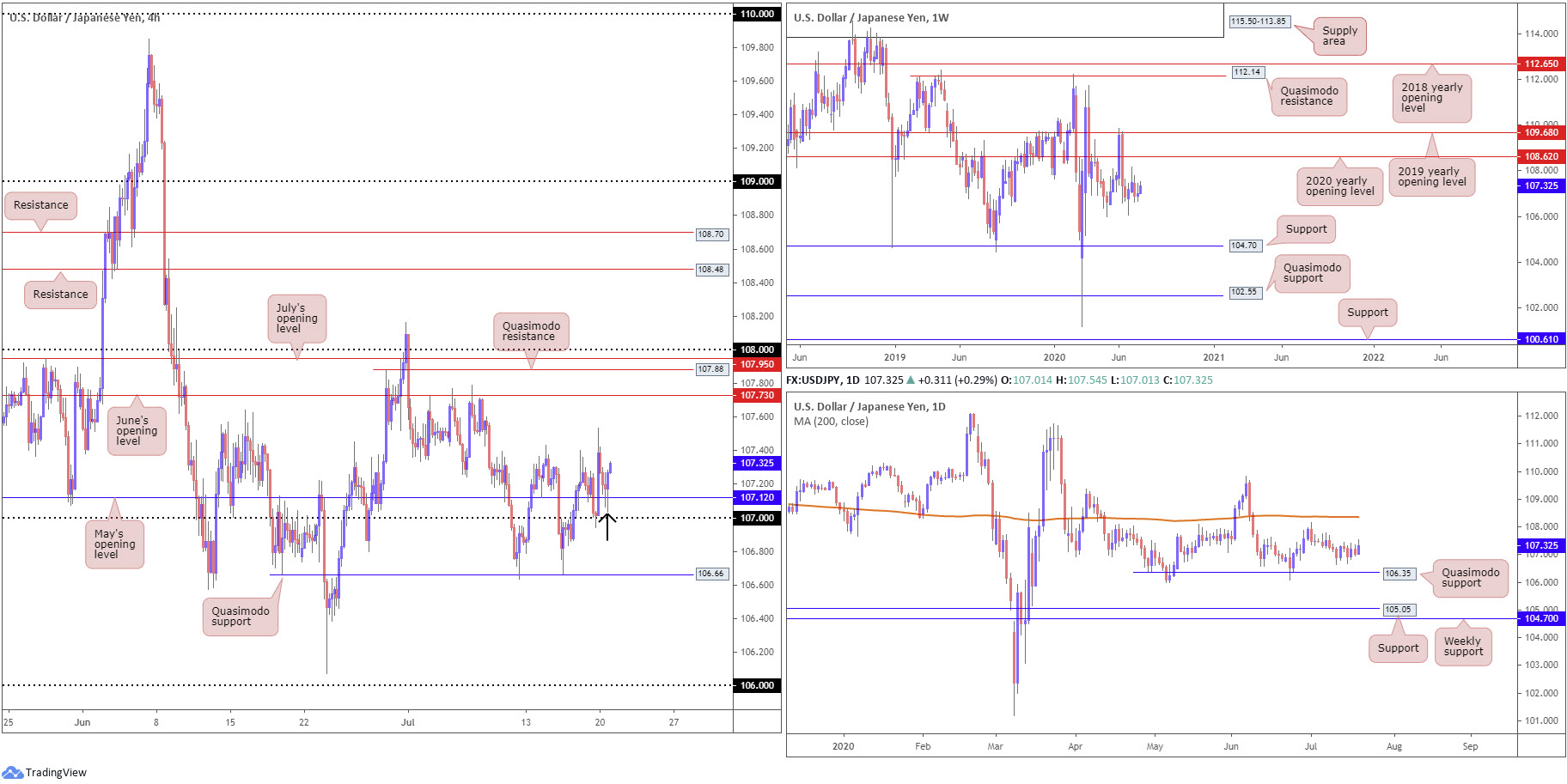The height and width of the screenshot is (784, 1567).
Task: Click the 105.05 tag on daily chart
Action: [x=1398, y=610]
